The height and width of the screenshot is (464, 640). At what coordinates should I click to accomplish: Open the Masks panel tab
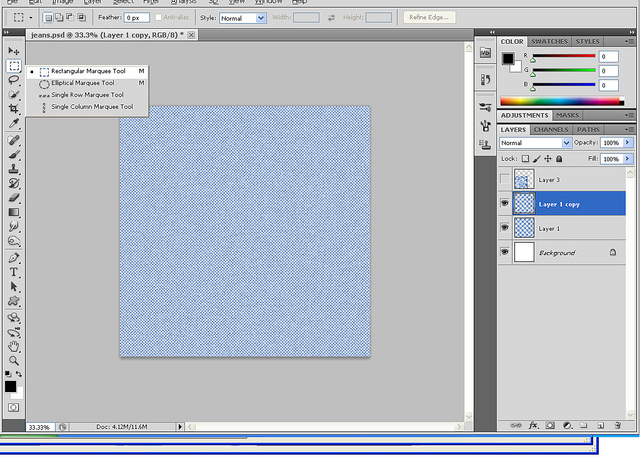point(567,115)
